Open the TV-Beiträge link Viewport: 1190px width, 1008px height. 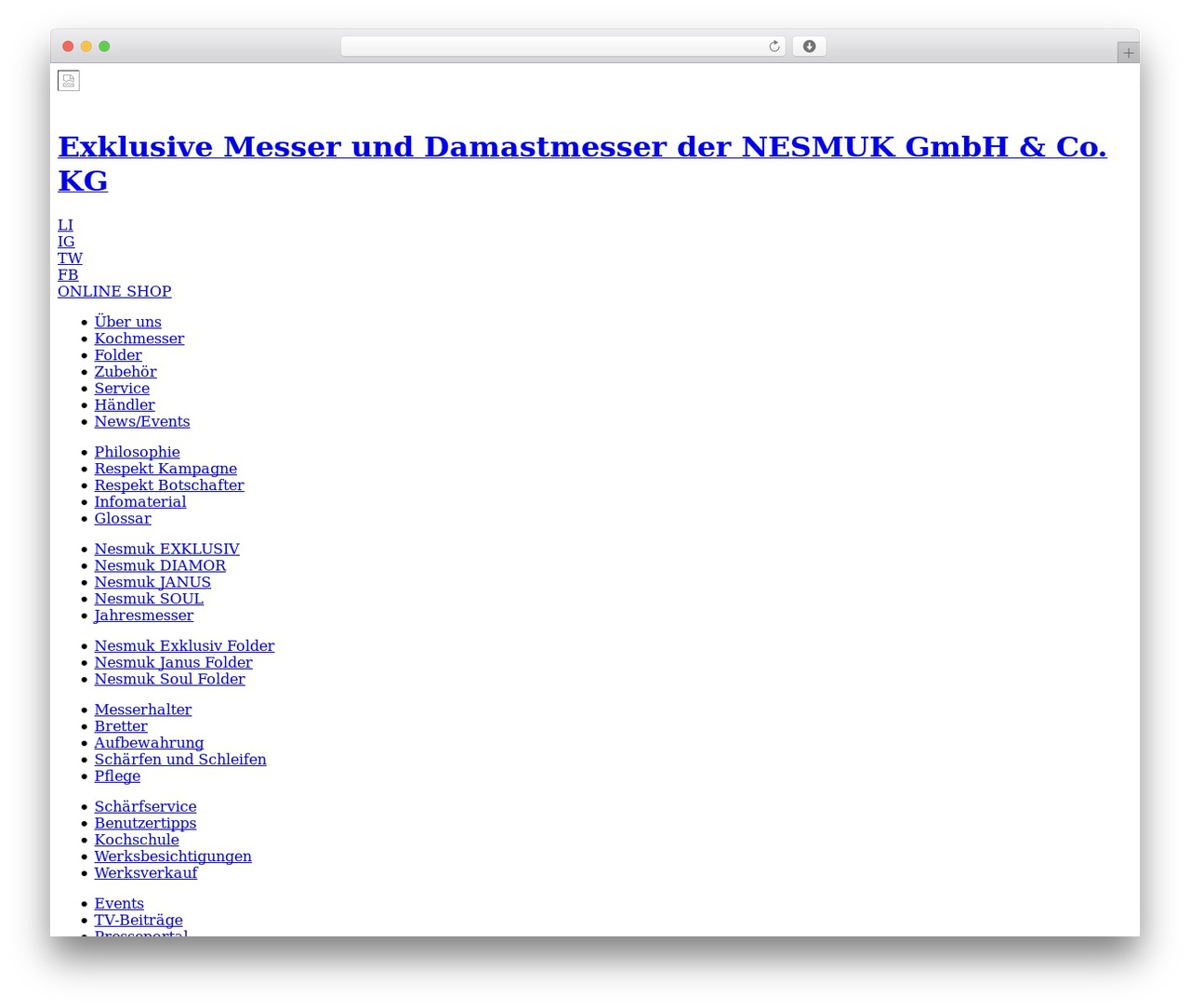[x=139, y=921]
